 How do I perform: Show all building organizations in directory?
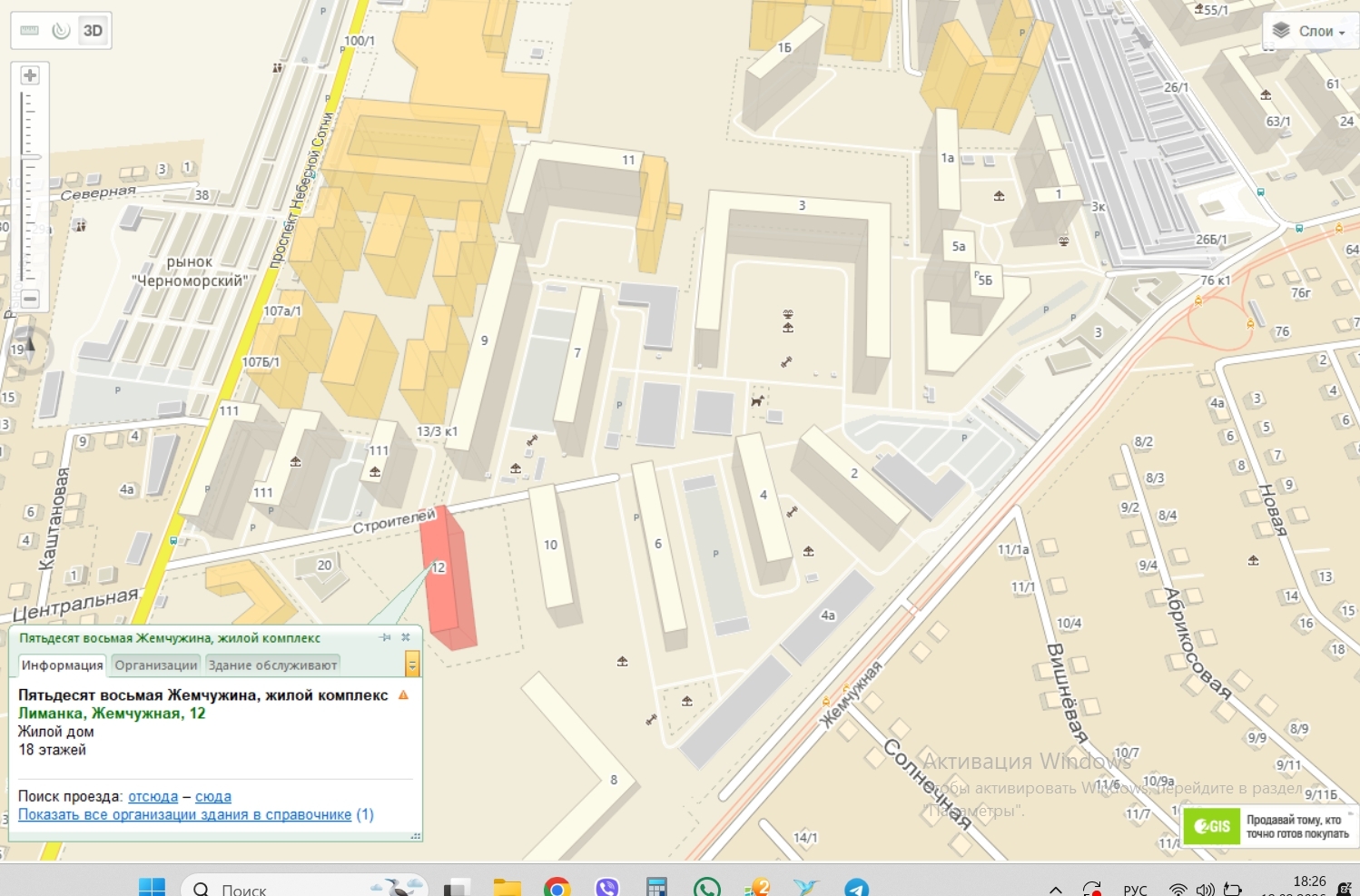pos(195,814)
